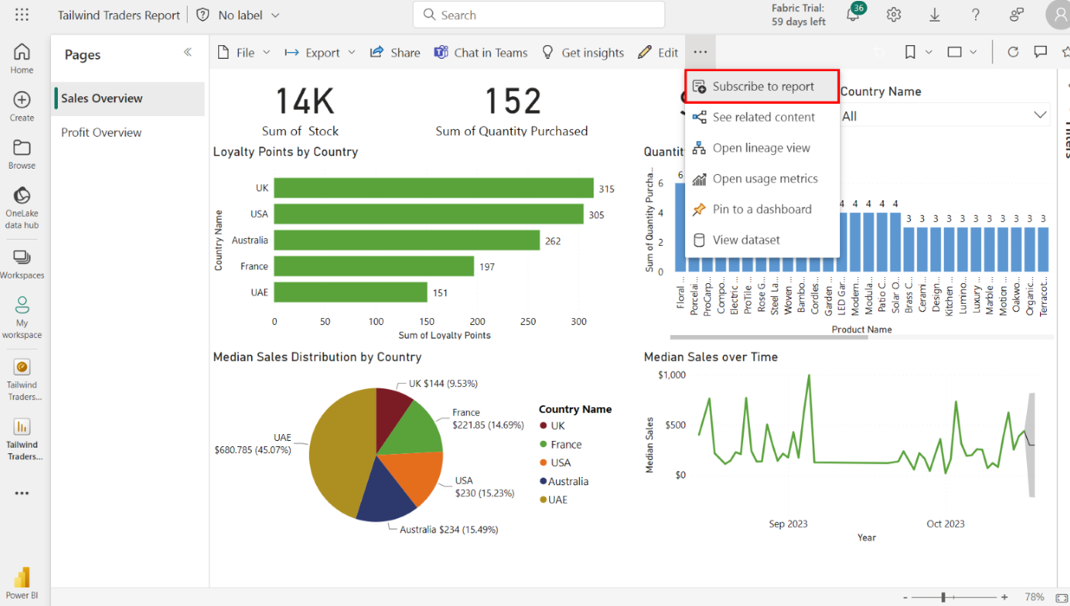Expand the Country Name slicer dropdown
Screen dimensions: 1070x606
[1040, 116]
